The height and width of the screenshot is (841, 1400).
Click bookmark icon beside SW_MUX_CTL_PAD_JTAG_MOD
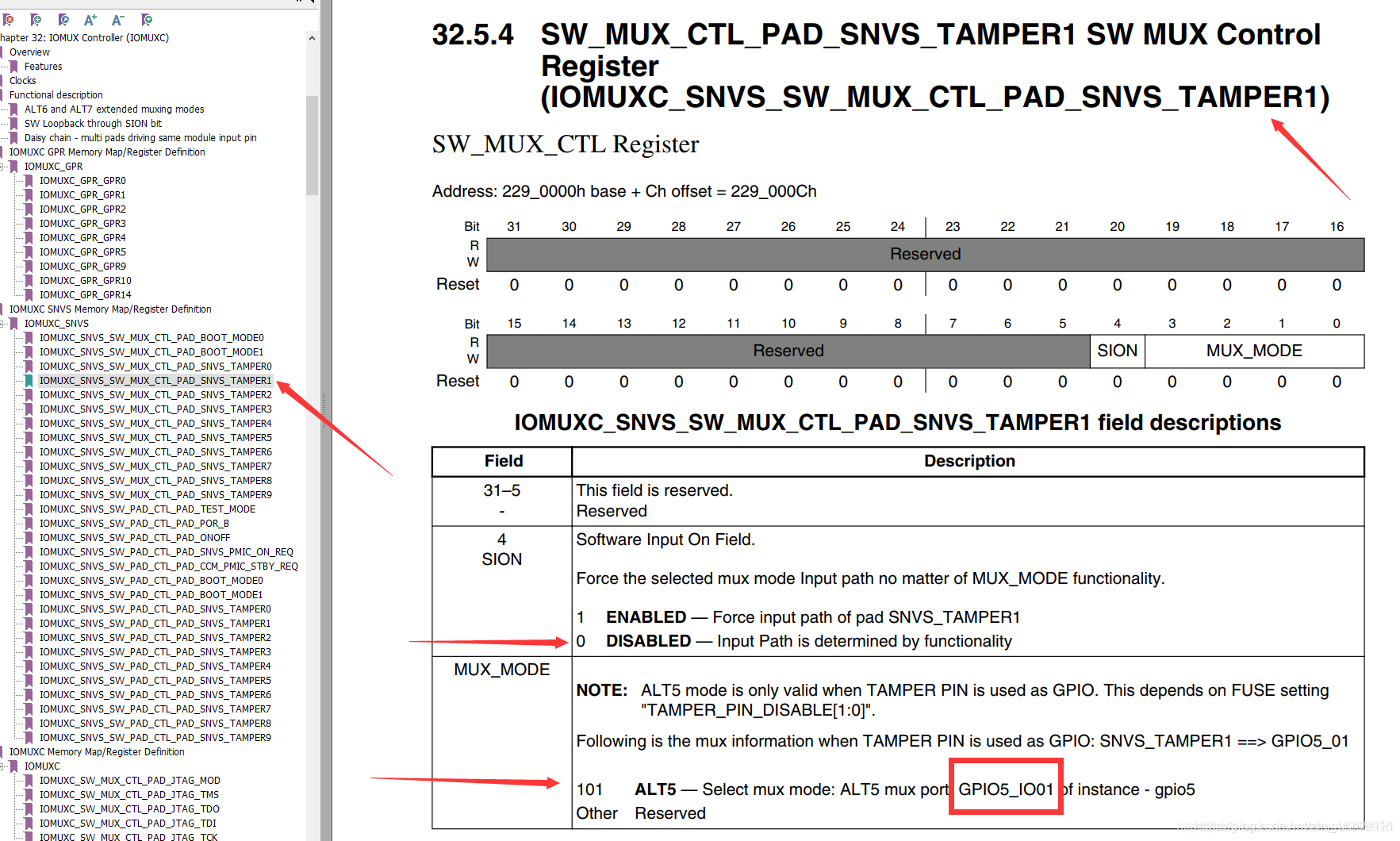tap(29, 781)
